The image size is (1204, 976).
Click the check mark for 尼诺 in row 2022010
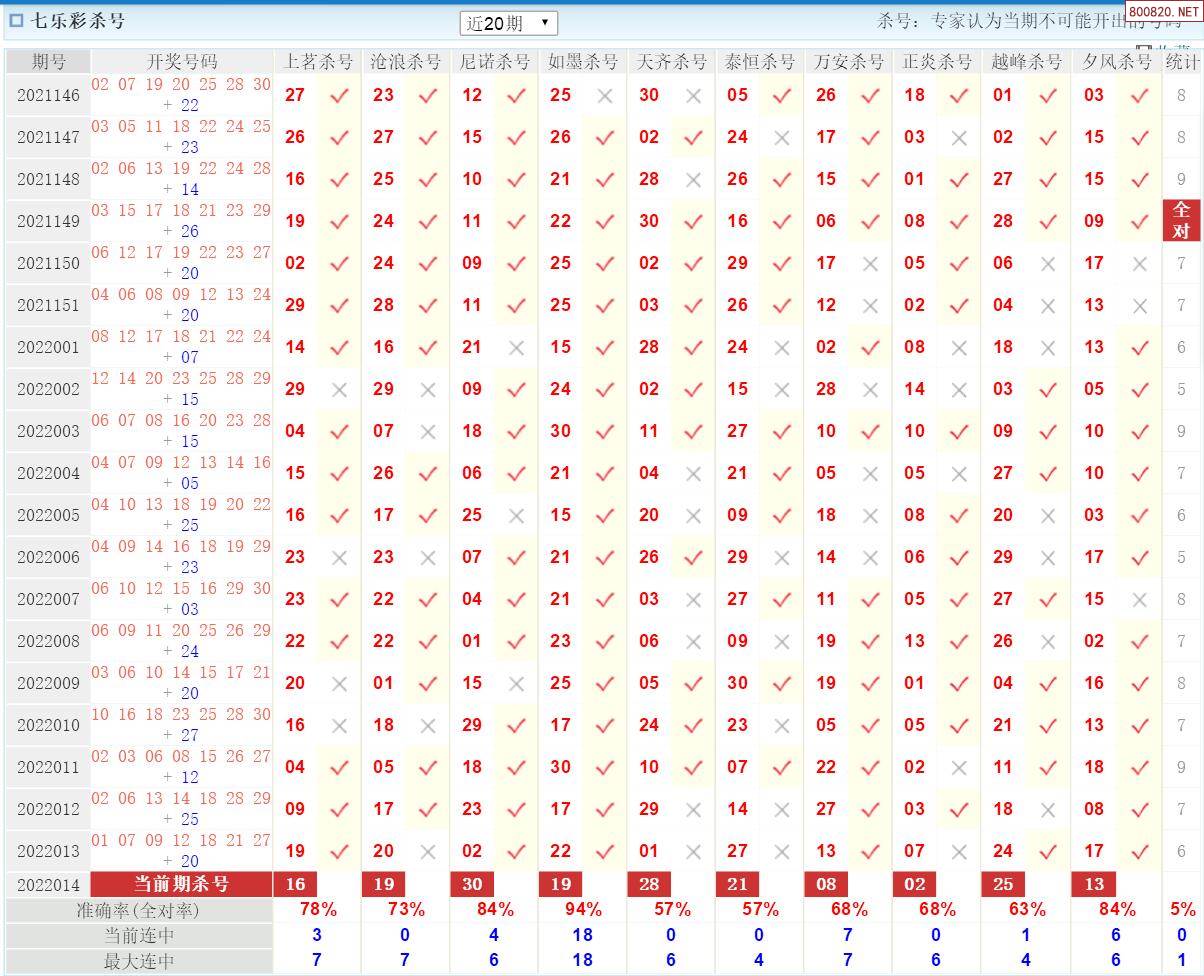coord(516,726)
